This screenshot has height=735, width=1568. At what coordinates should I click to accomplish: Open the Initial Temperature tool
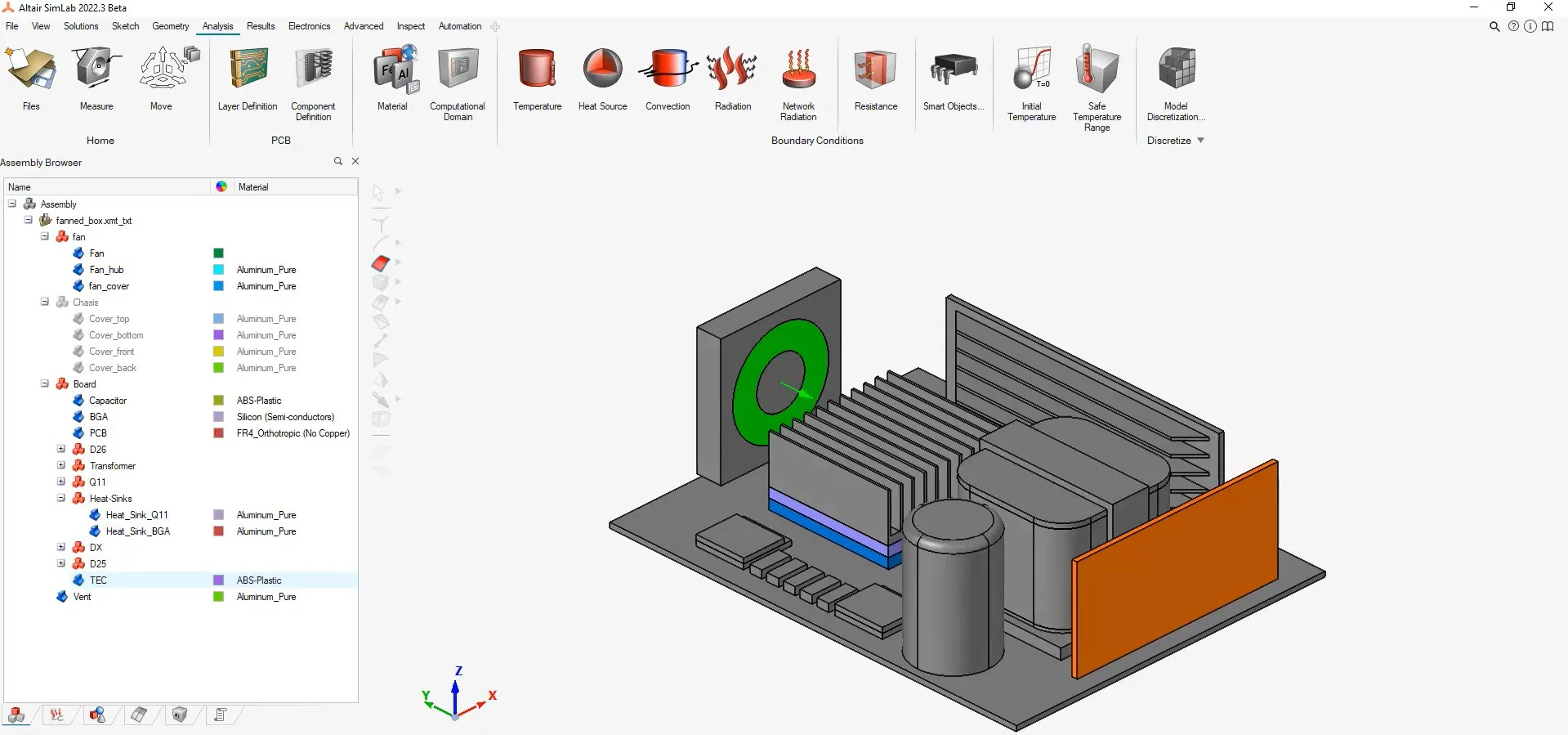1031,69
